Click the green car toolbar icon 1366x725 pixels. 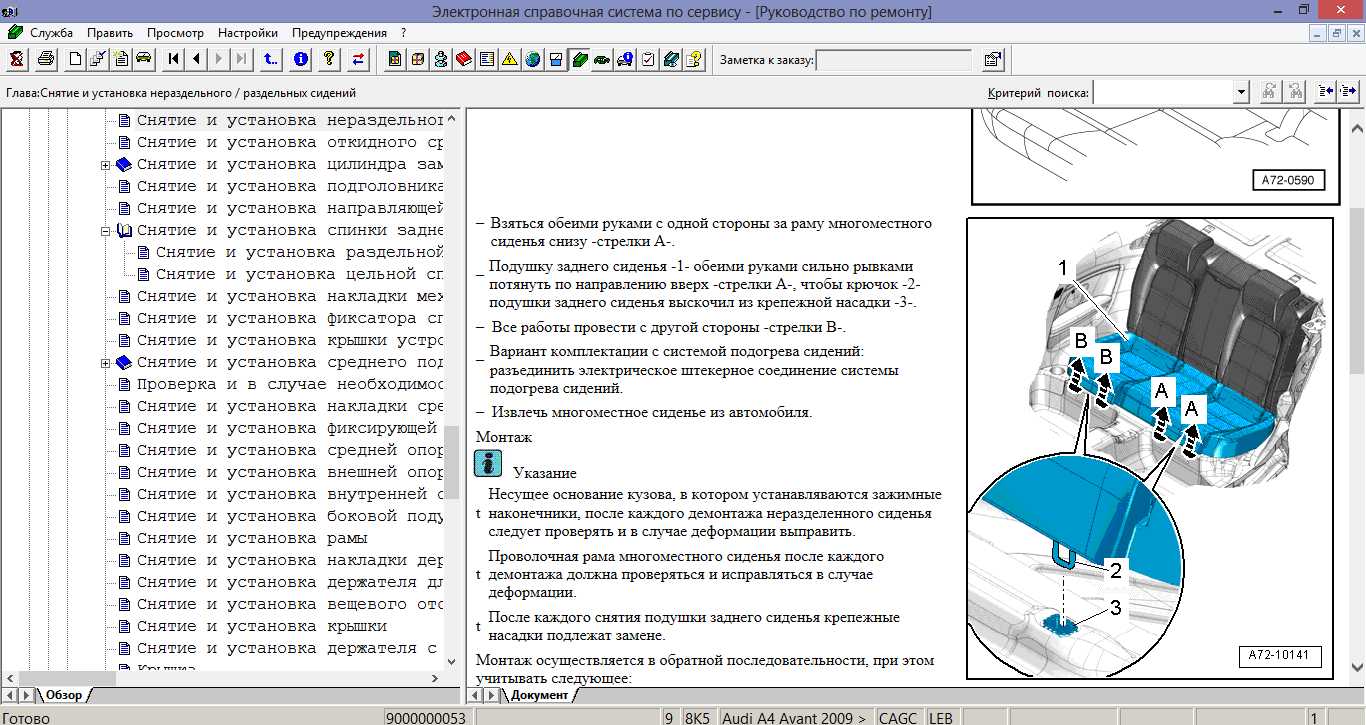point(143,59)
